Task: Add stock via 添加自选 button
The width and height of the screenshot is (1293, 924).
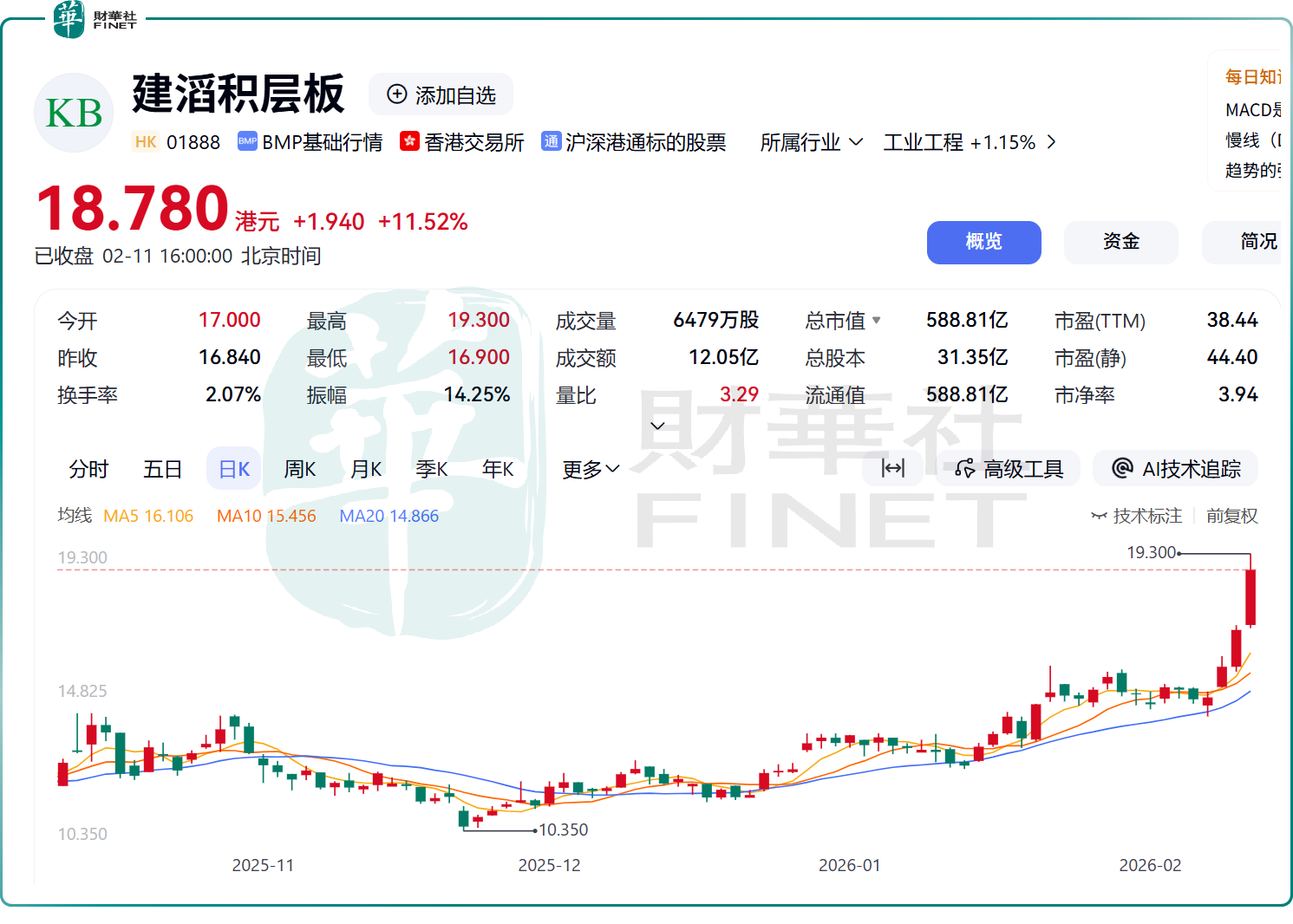Action: pyautogui.click(x=441, y=94)
